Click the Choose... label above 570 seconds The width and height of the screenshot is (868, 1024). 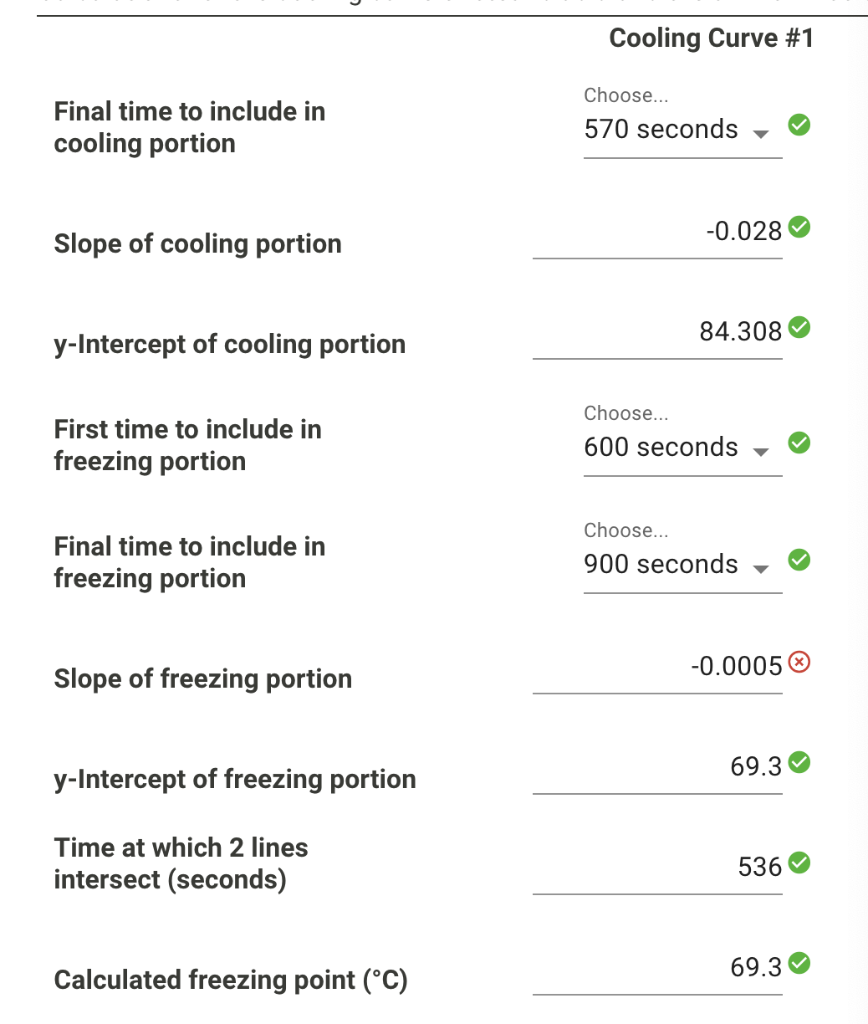pos(613,96)
